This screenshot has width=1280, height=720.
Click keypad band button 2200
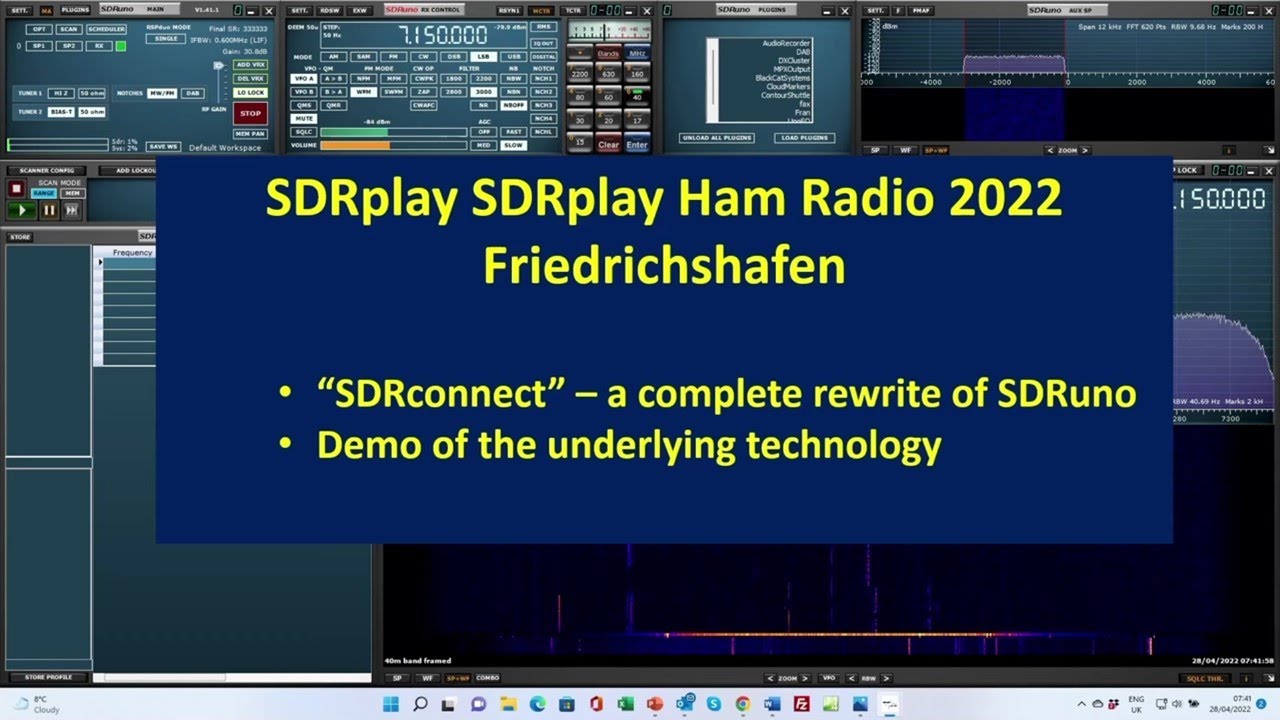pyautogui.click(x=579, y=73)
